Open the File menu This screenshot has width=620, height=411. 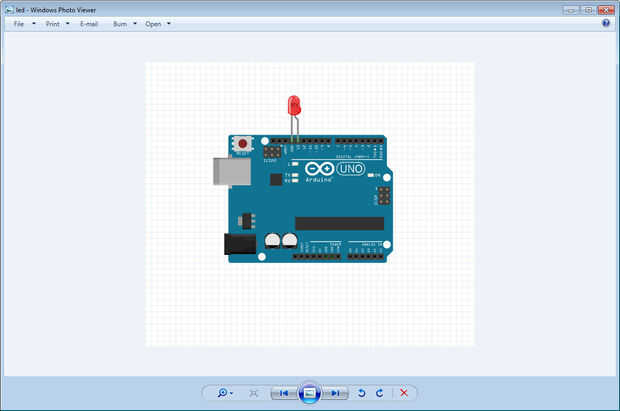click(x=19, y=24)
